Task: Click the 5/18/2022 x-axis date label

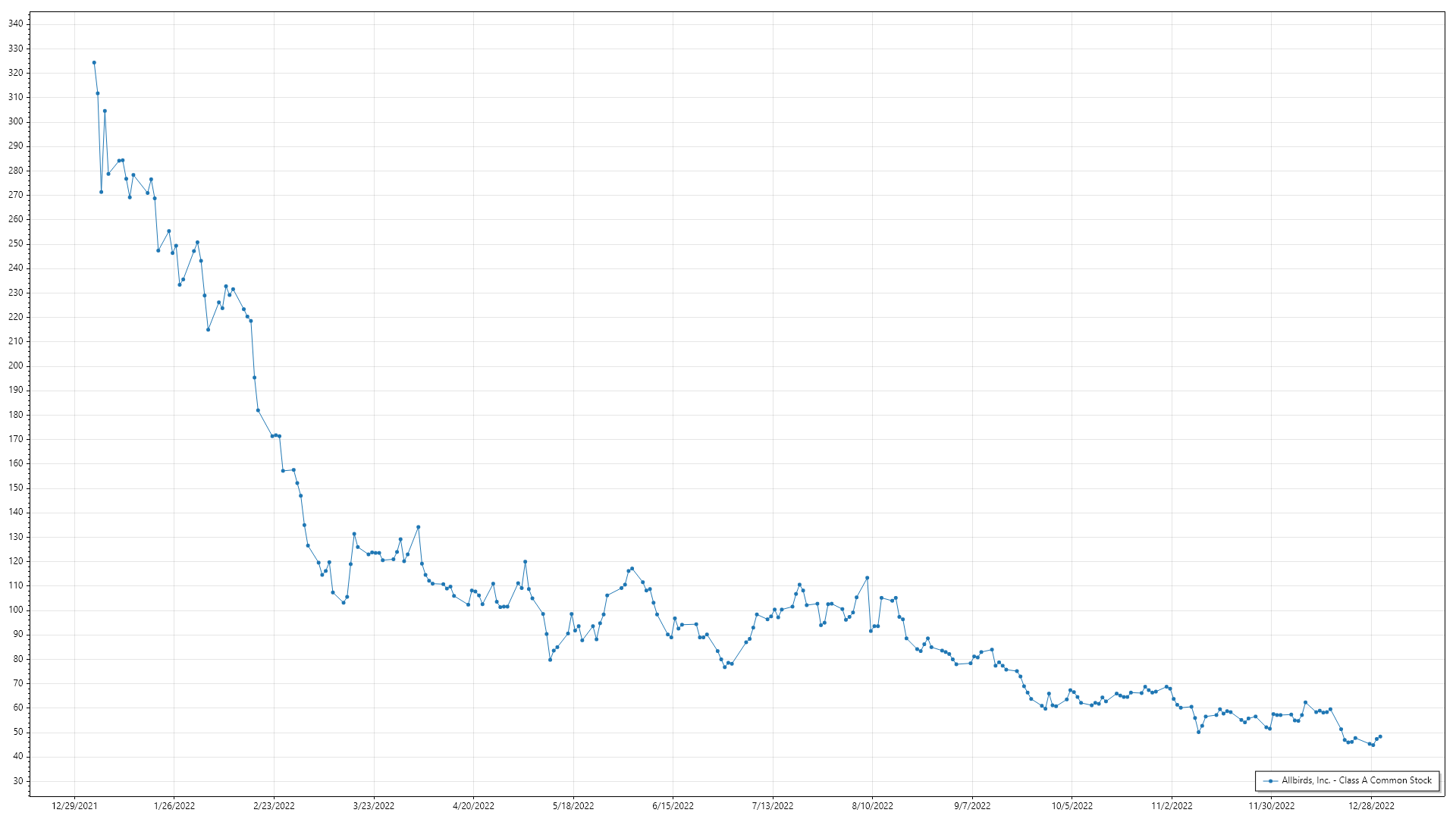Action: 573,805
